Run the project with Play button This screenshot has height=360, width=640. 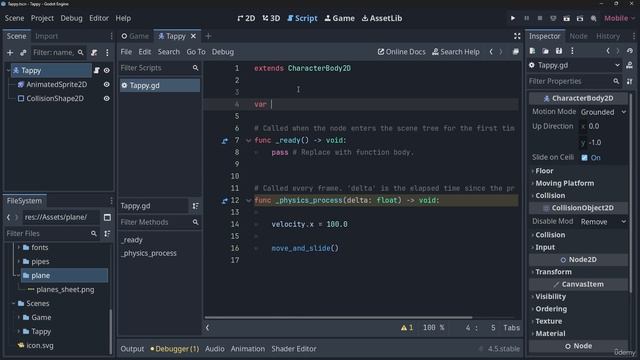click(513, 18)
